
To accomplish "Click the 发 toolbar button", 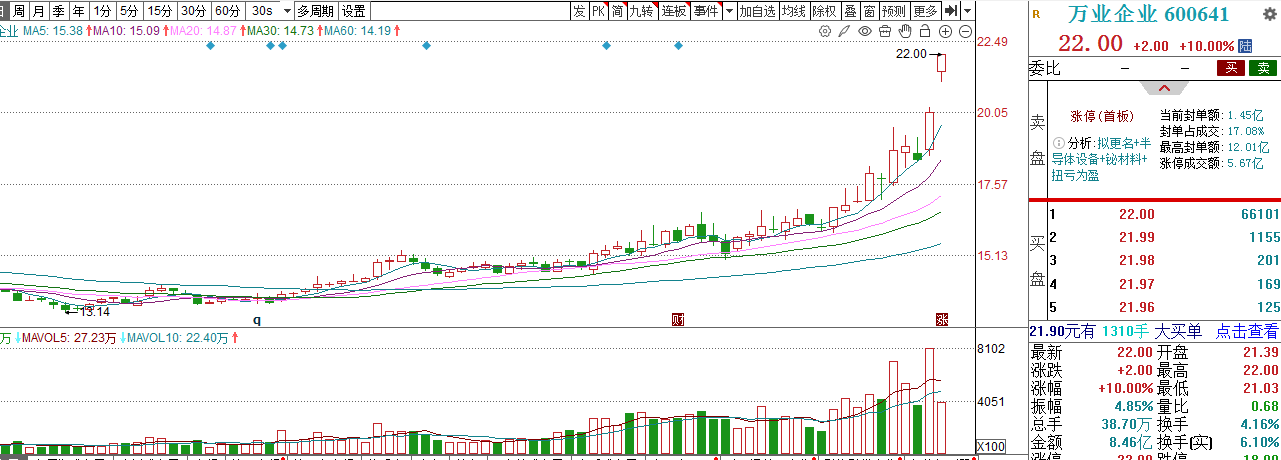I will click(x=579, y=11).
